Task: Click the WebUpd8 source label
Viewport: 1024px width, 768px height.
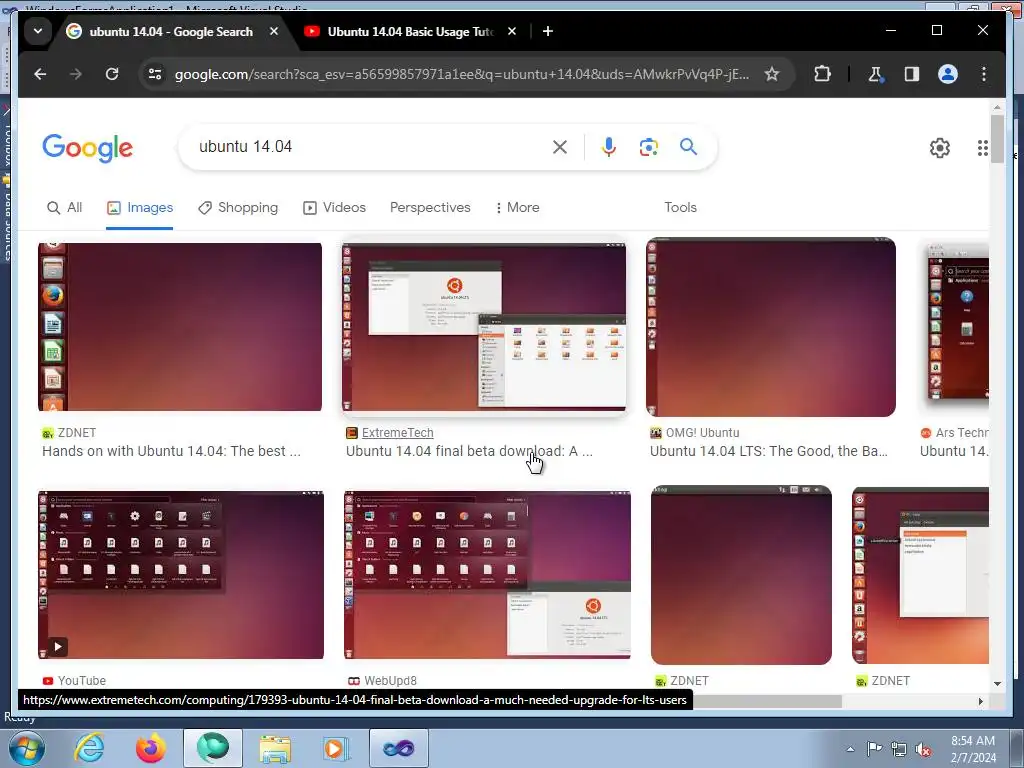Action: coord(390,680)
